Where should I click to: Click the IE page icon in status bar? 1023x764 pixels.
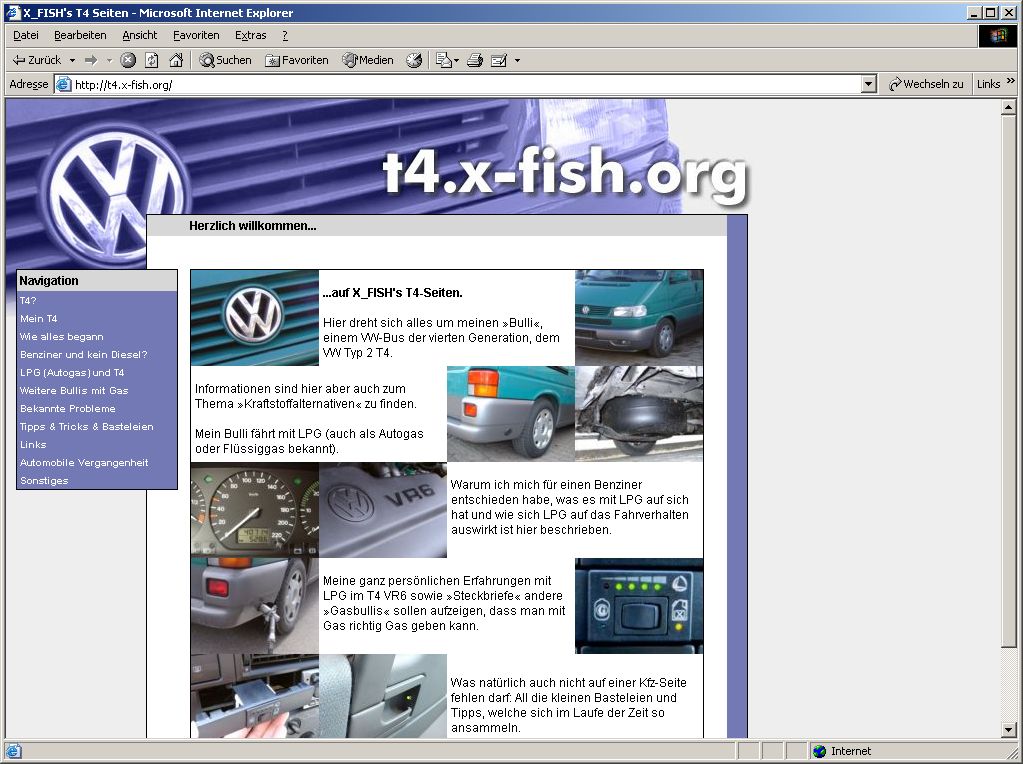point(13,751)
